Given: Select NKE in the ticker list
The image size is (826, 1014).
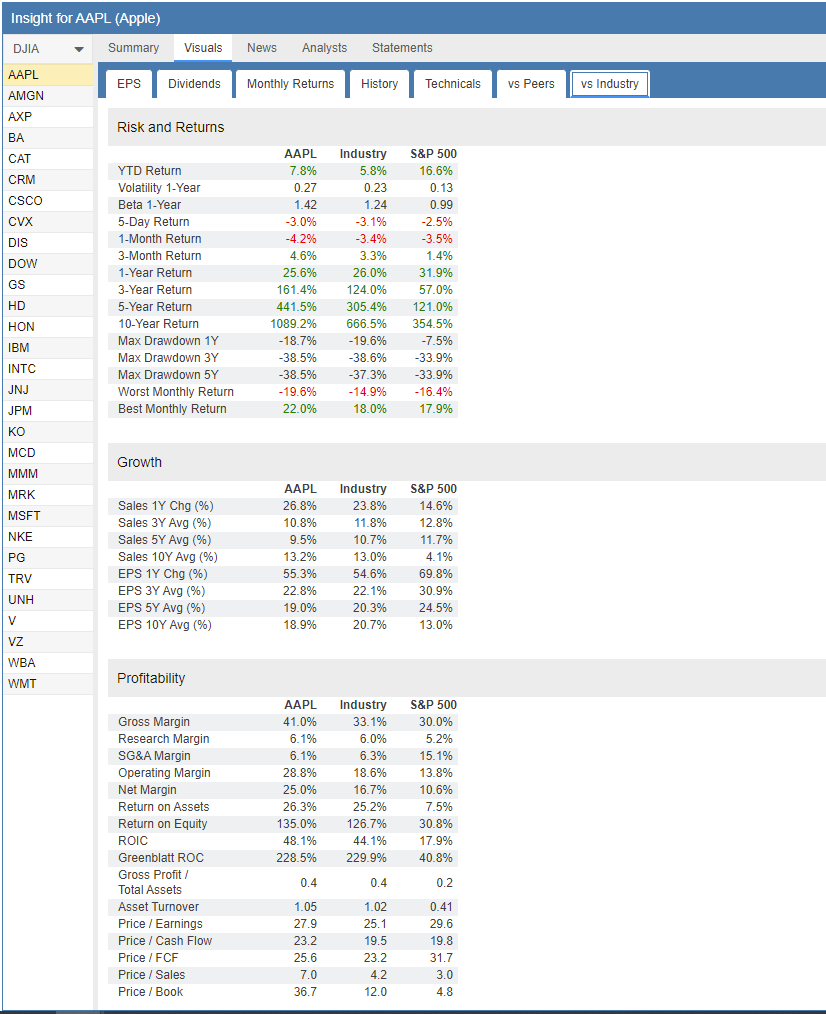Looking at the screenshot, I should [48, 537].
